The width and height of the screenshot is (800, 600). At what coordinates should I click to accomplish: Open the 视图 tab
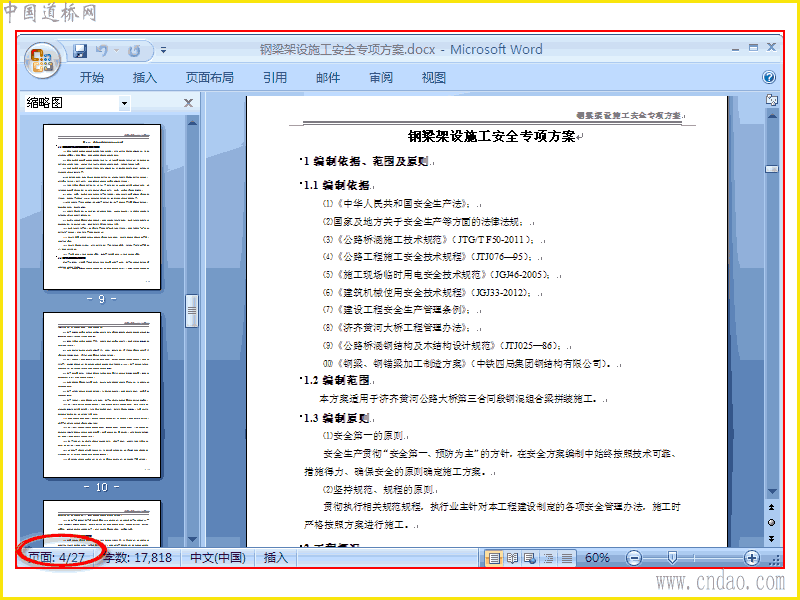[434, 78]
